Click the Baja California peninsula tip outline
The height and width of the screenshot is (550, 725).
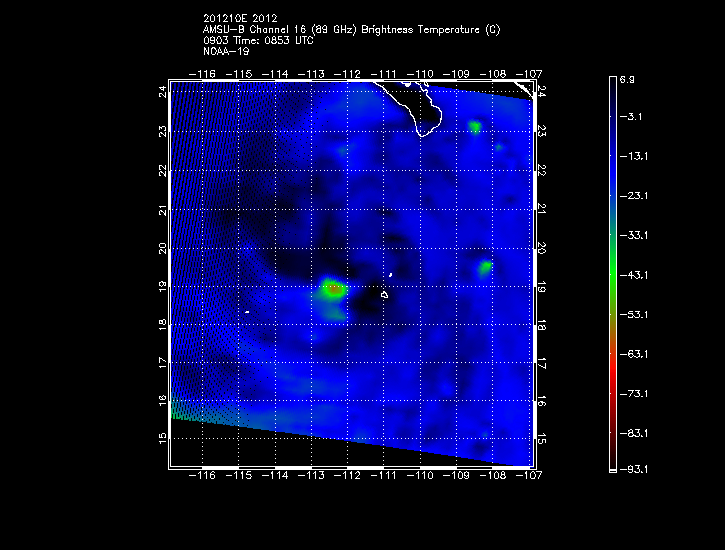click(427, 115)
